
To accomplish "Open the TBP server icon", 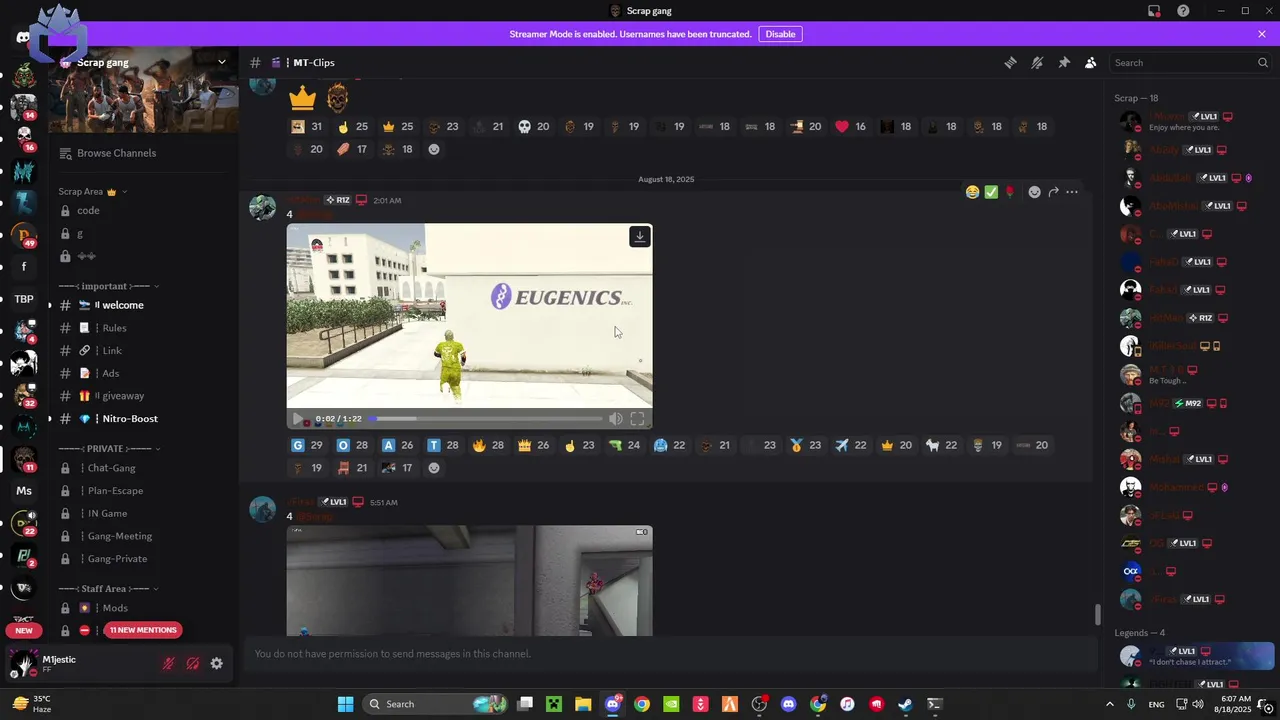I will [24, 299].
